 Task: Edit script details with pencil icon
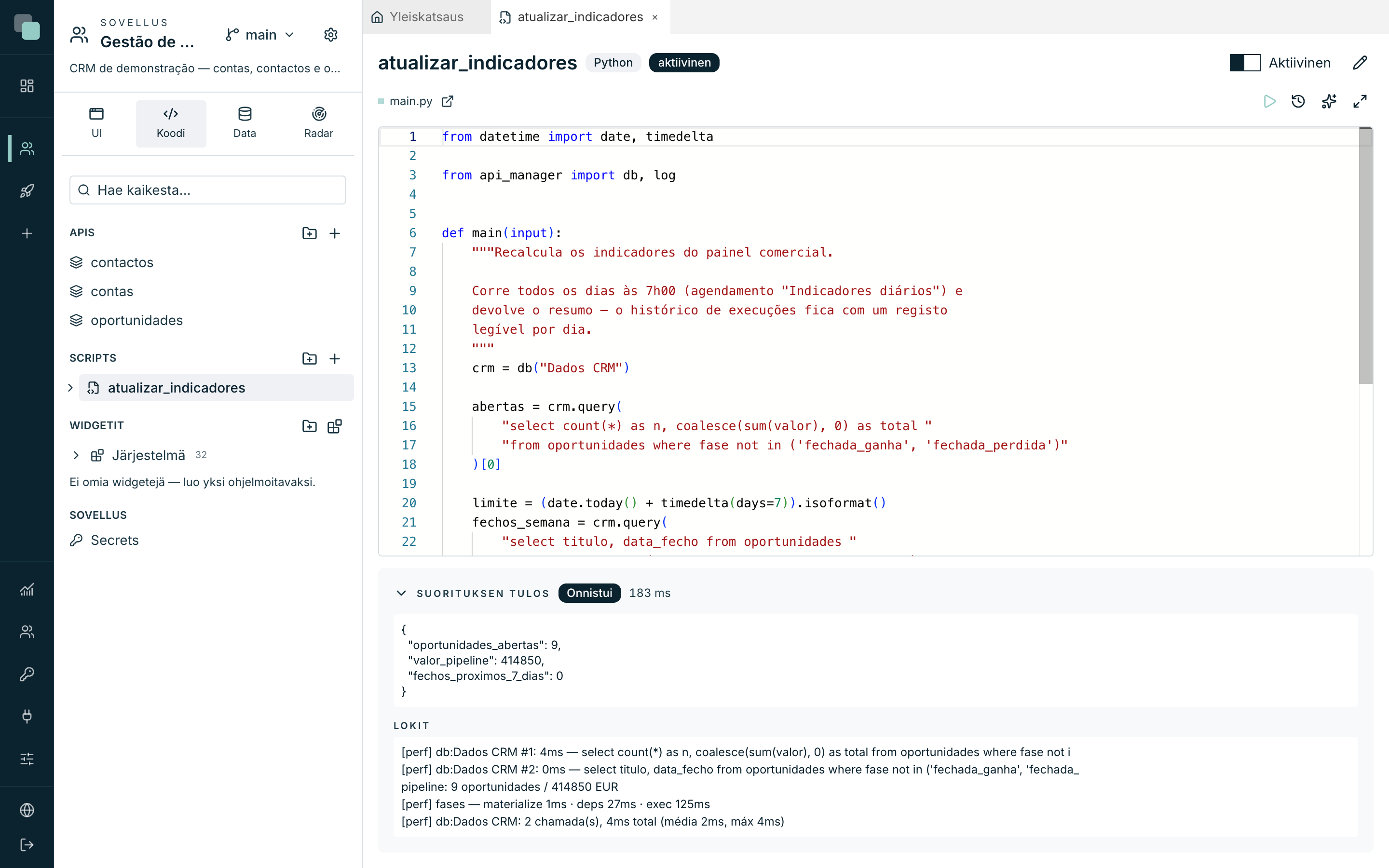(x=1360, y=63)
